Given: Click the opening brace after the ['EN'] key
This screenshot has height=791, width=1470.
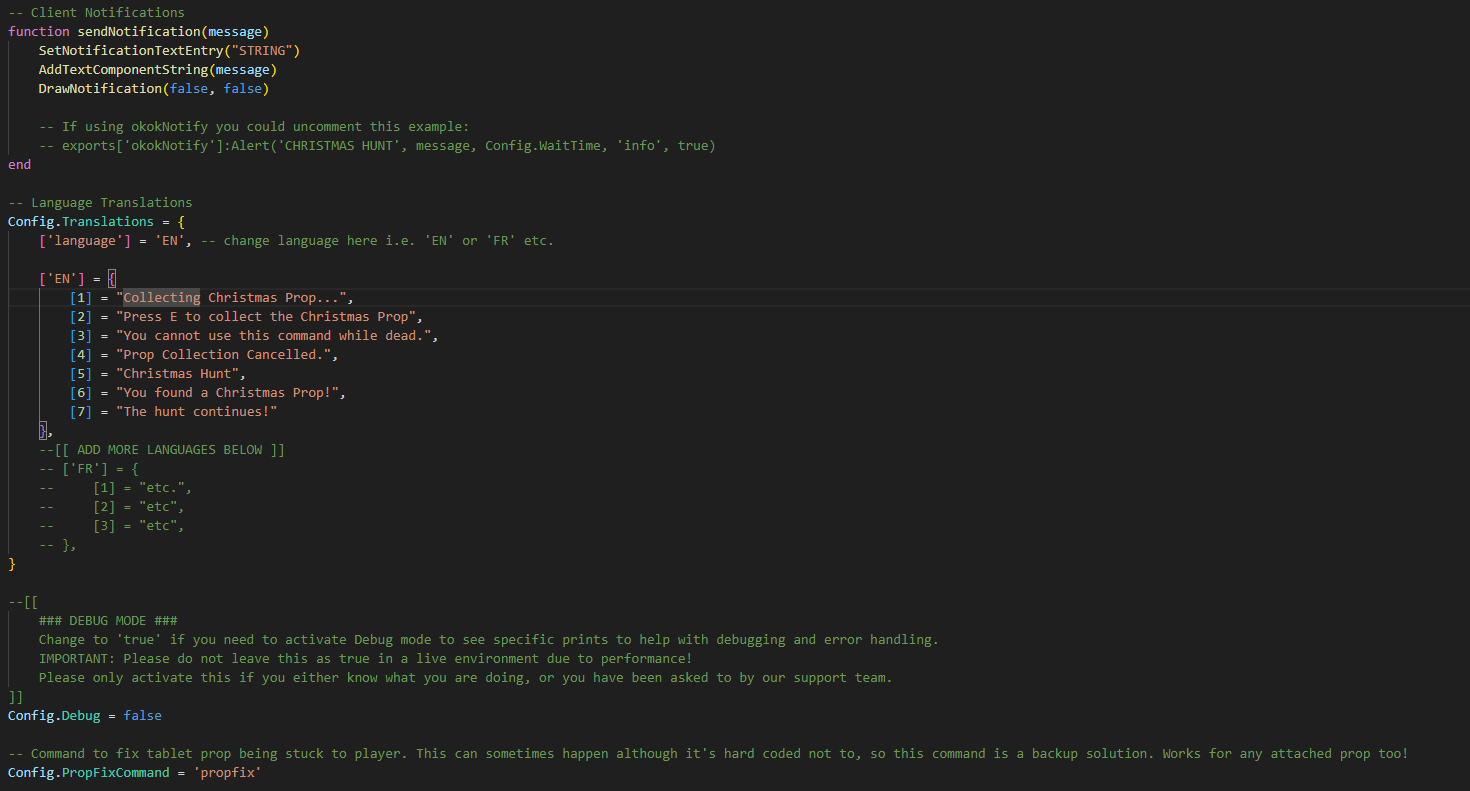Looking at the screenshot, I should pos(112,279).
